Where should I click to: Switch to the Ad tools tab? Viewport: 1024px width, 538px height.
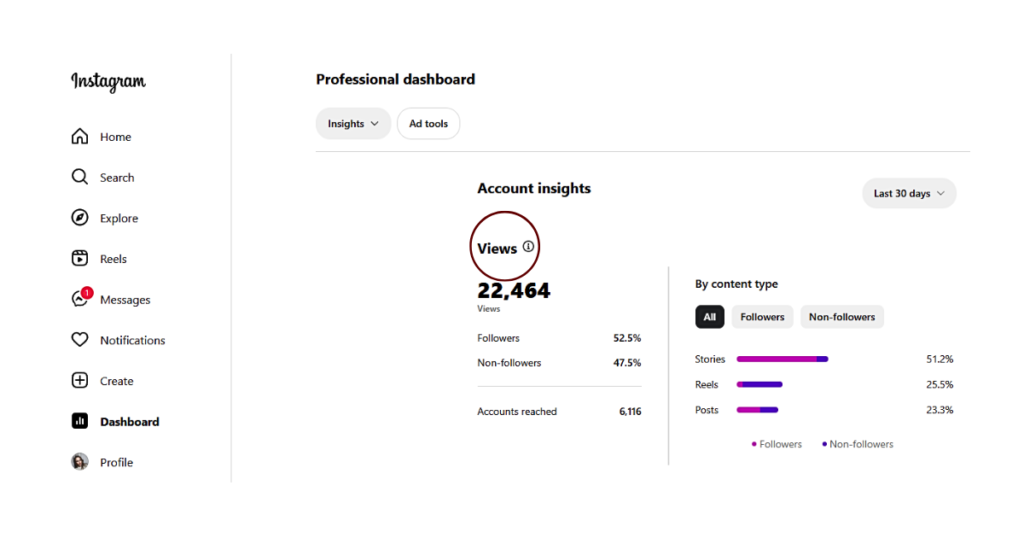pos(428,123)
